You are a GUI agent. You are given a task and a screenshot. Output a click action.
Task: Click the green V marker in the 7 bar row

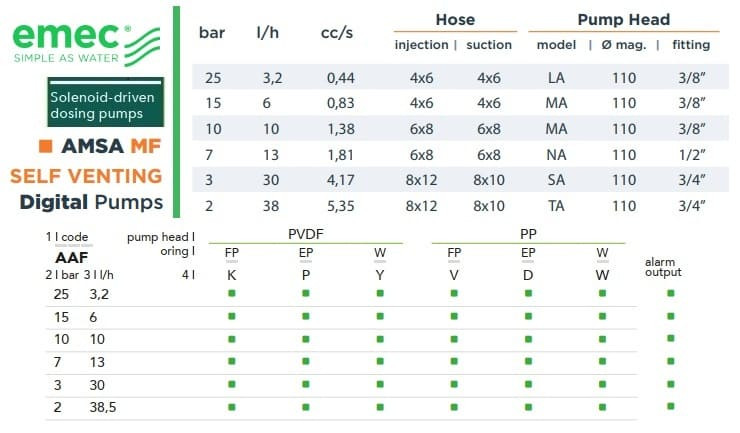pos(454,361)
